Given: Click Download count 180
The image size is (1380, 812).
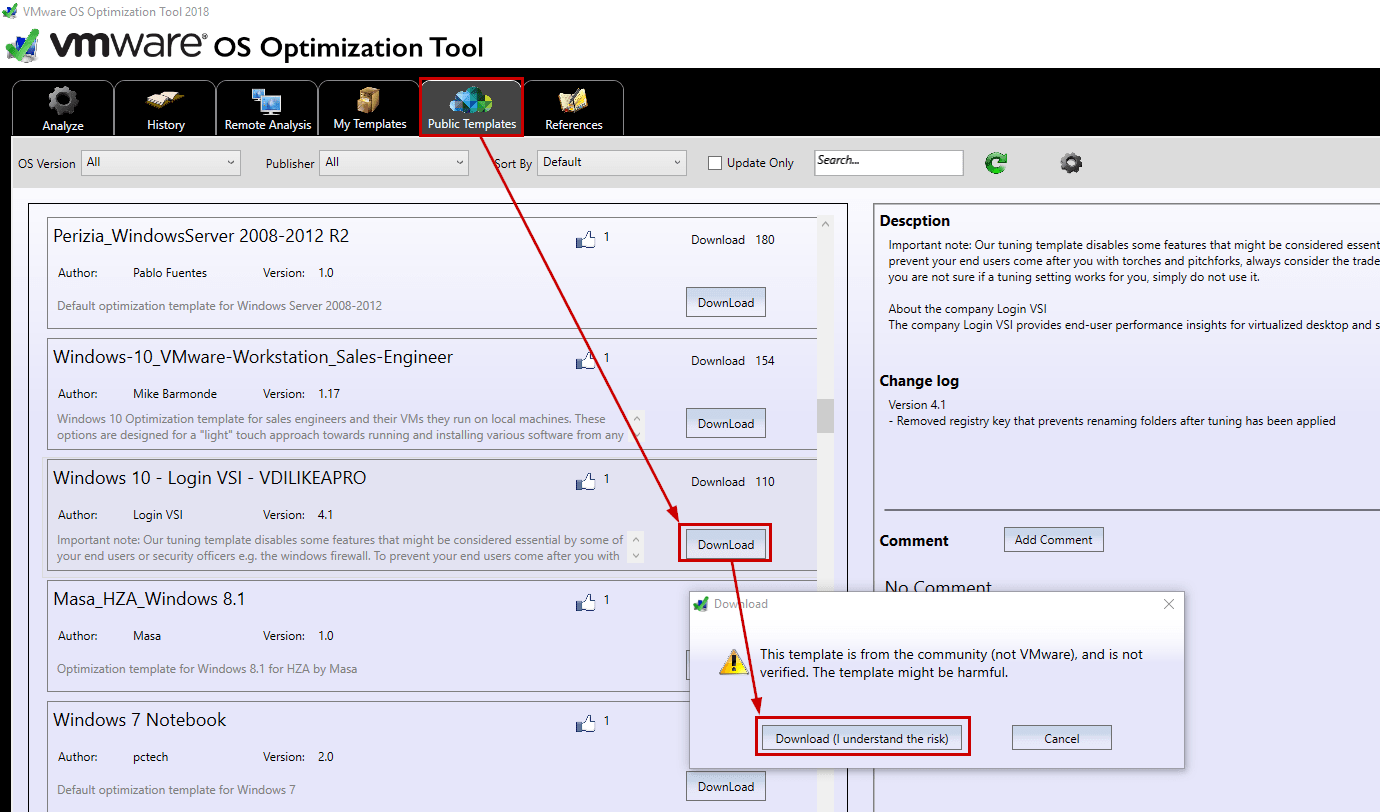Looking at the screenshot, I should 765,240.
